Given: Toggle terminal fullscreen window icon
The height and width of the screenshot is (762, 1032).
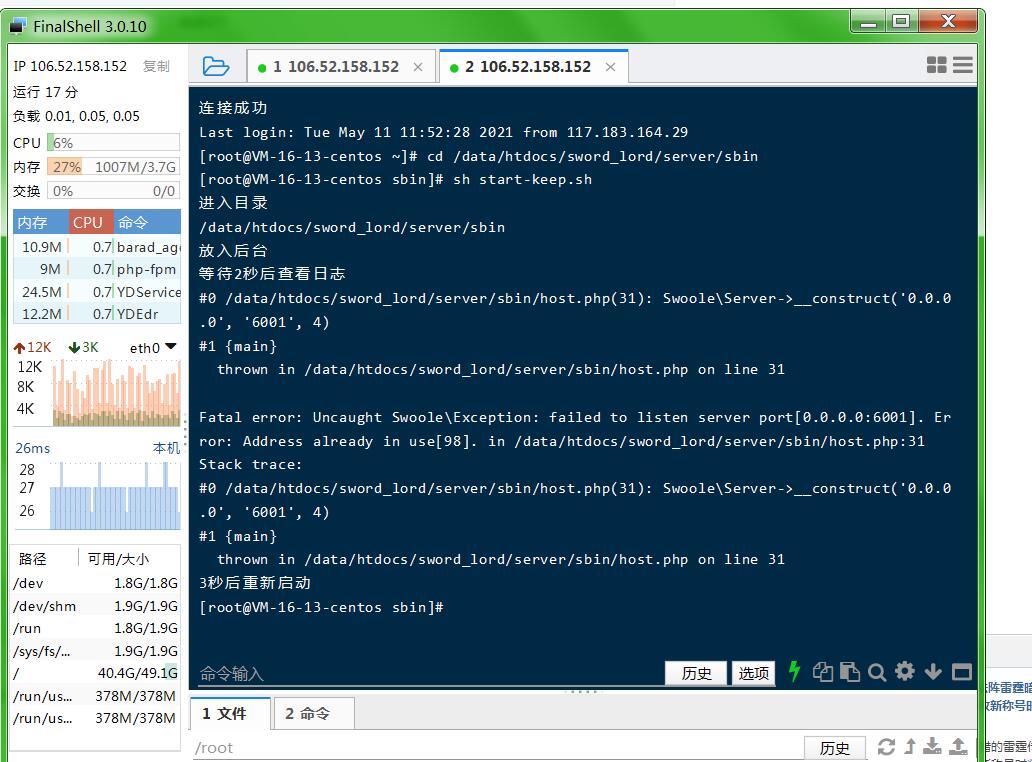Looking at the screenshot, I should (x=961, y=672).
